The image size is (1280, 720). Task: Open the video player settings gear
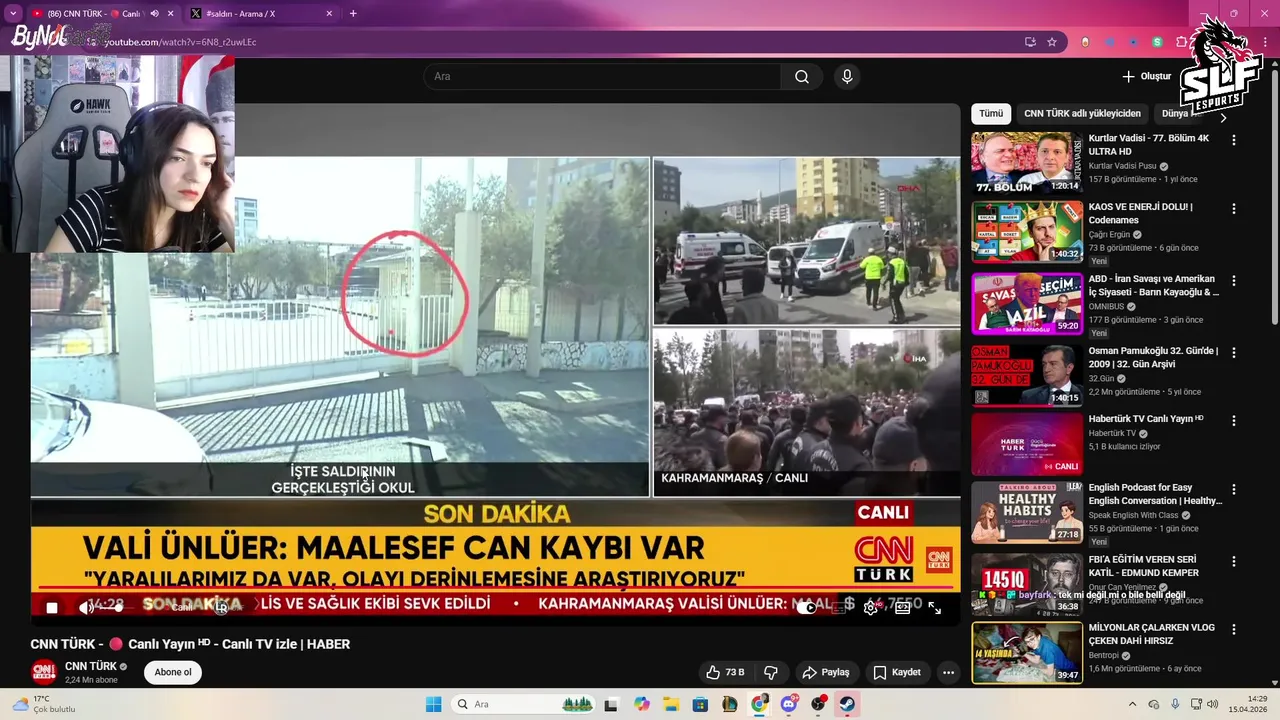click(x=871, y=607)
